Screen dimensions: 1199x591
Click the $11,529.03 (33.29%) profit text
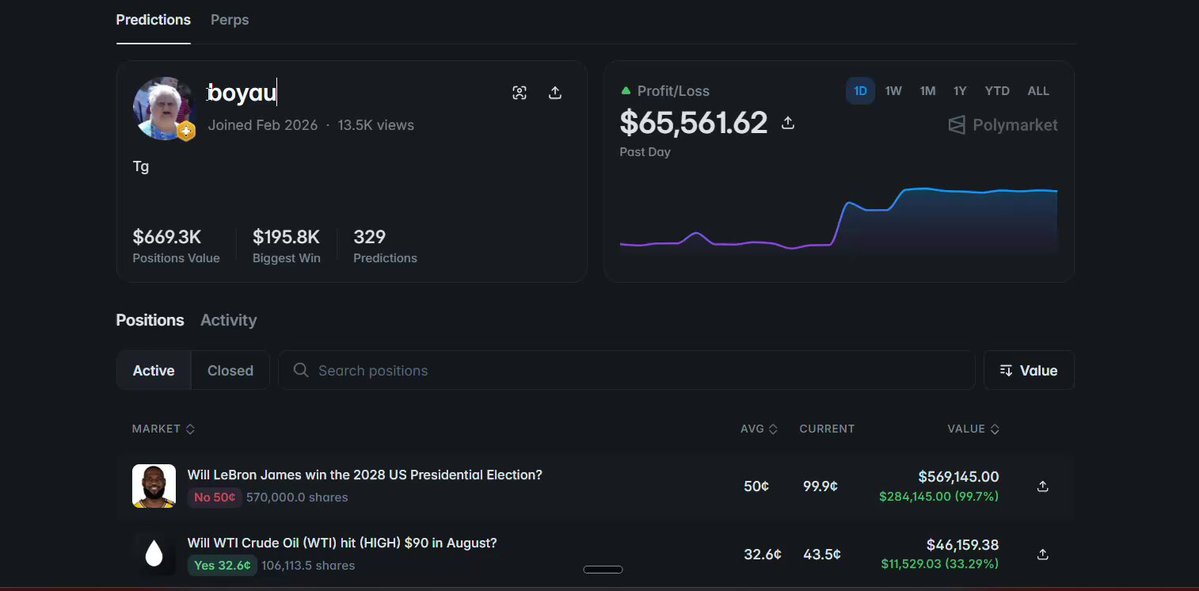[x=939, y=565]
